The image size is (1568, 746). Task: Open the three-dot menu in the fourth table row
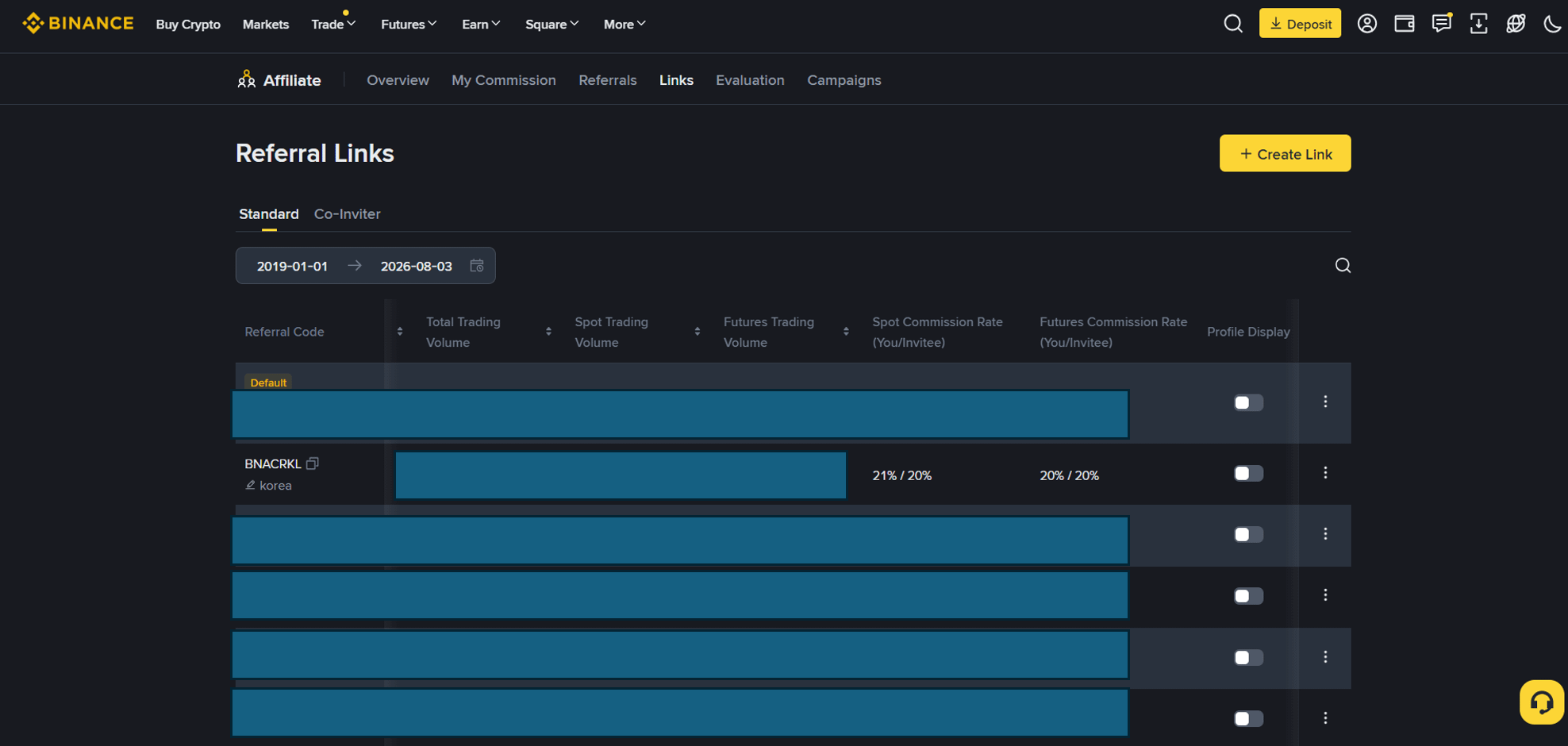1325,595
